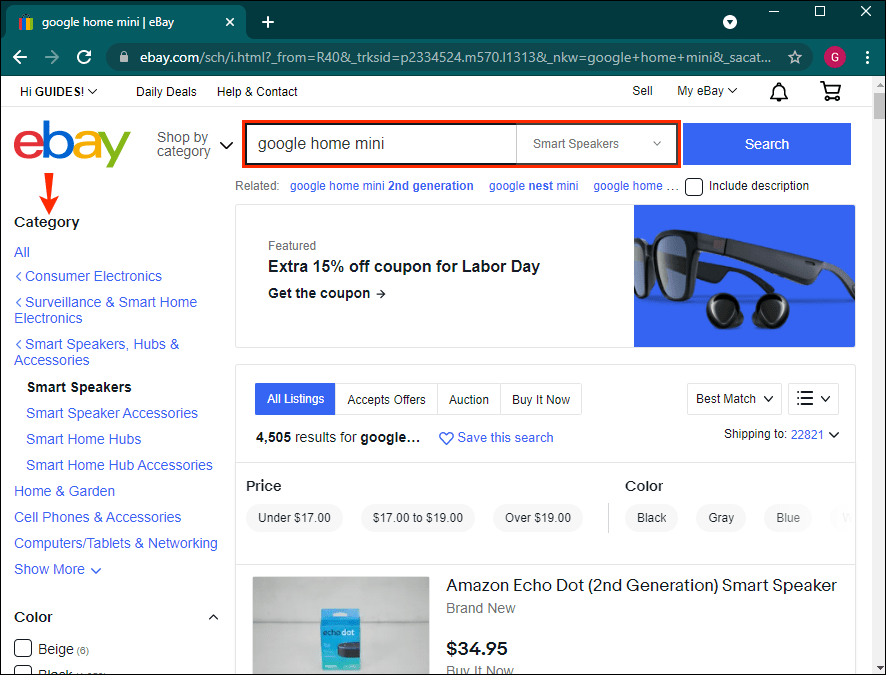Switch to Accepts Offers tab

point(386,399)
